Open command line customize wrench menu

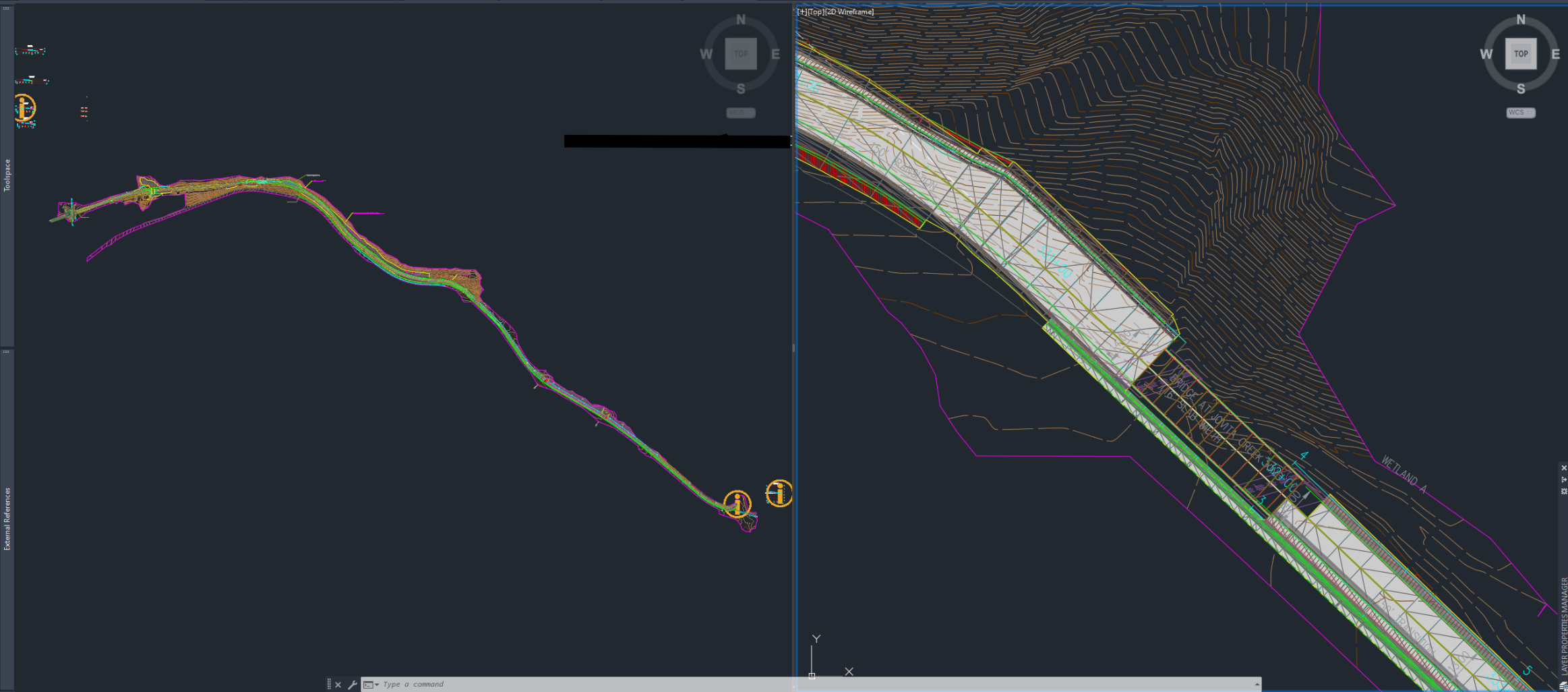click(352, 685)
